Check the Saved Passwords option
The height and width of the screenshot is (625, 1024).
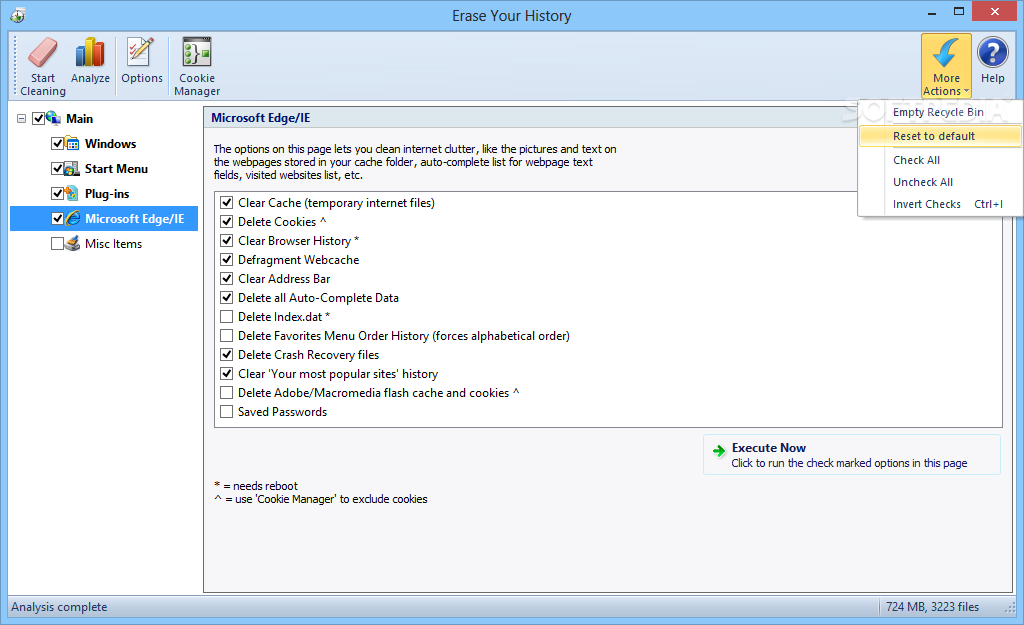tap(227, 412)
